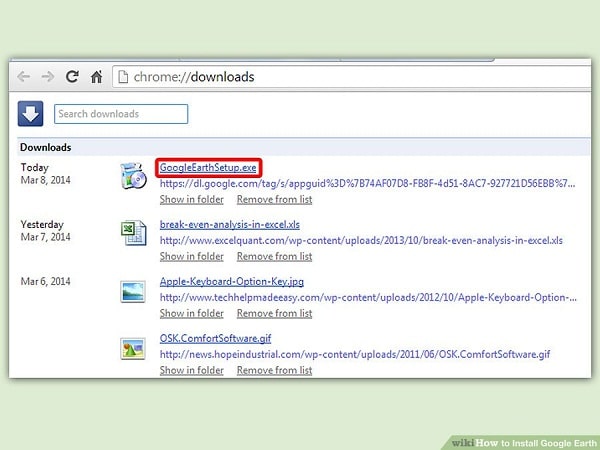This screenshot has width=600, height=450.
Task: Open the excelquant.com source URL
Action: pos(361,240)
